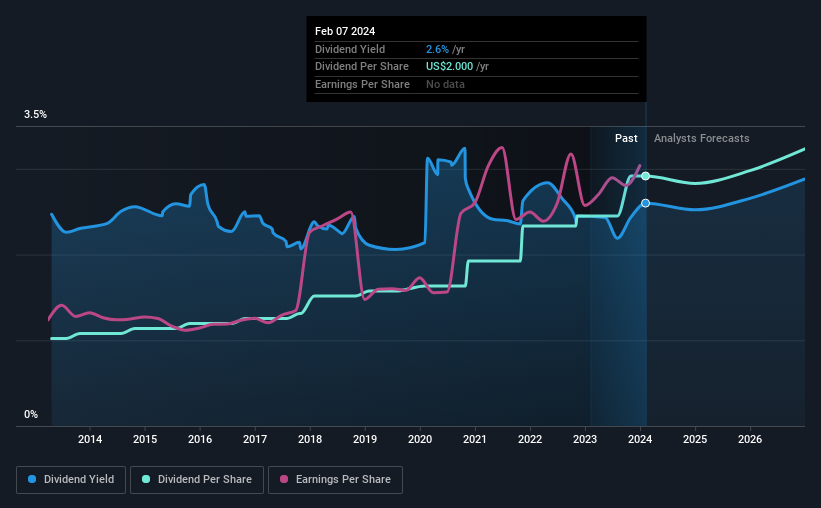Viewport: 821px width, 508px height.
Task: Click the 3.5% y-axis label
Action: (x=35, y=115)
